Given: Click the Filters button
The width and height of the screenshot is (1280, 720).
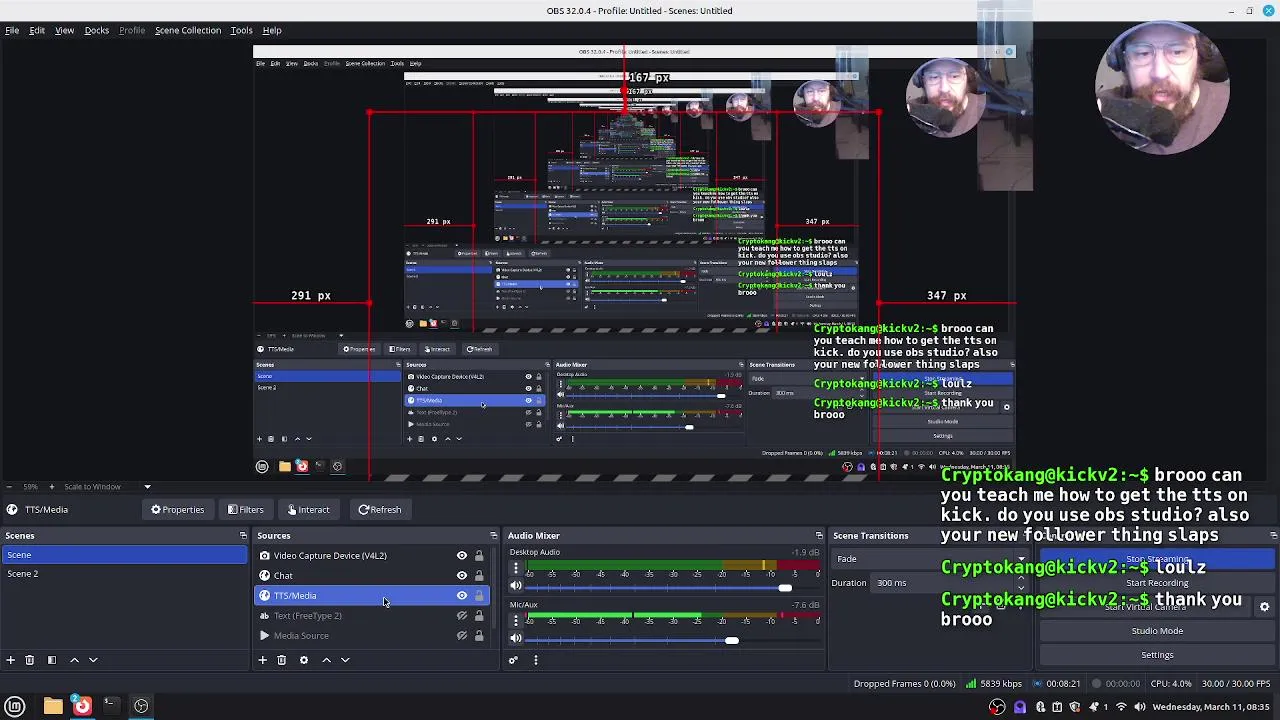Looking at the screenshot, I should [245, 510].
